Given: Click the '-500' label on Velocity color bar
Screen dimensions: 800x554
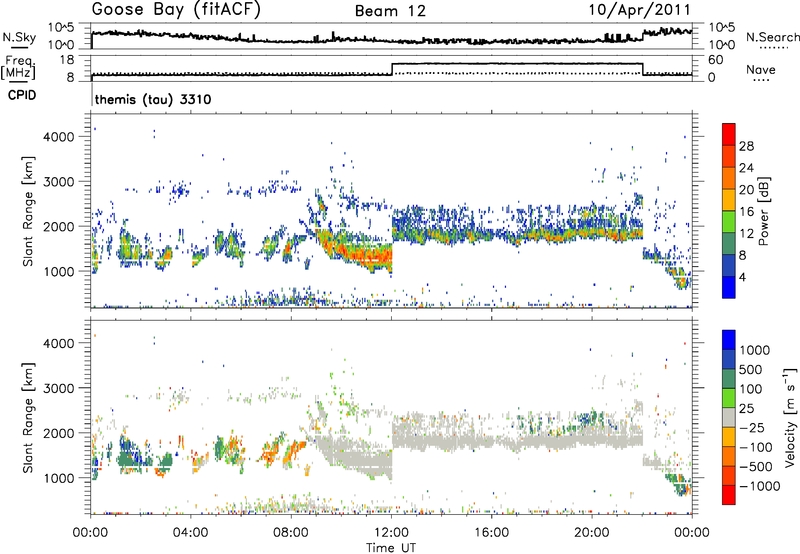Looking at the screenshot, I should coord(756,467).
